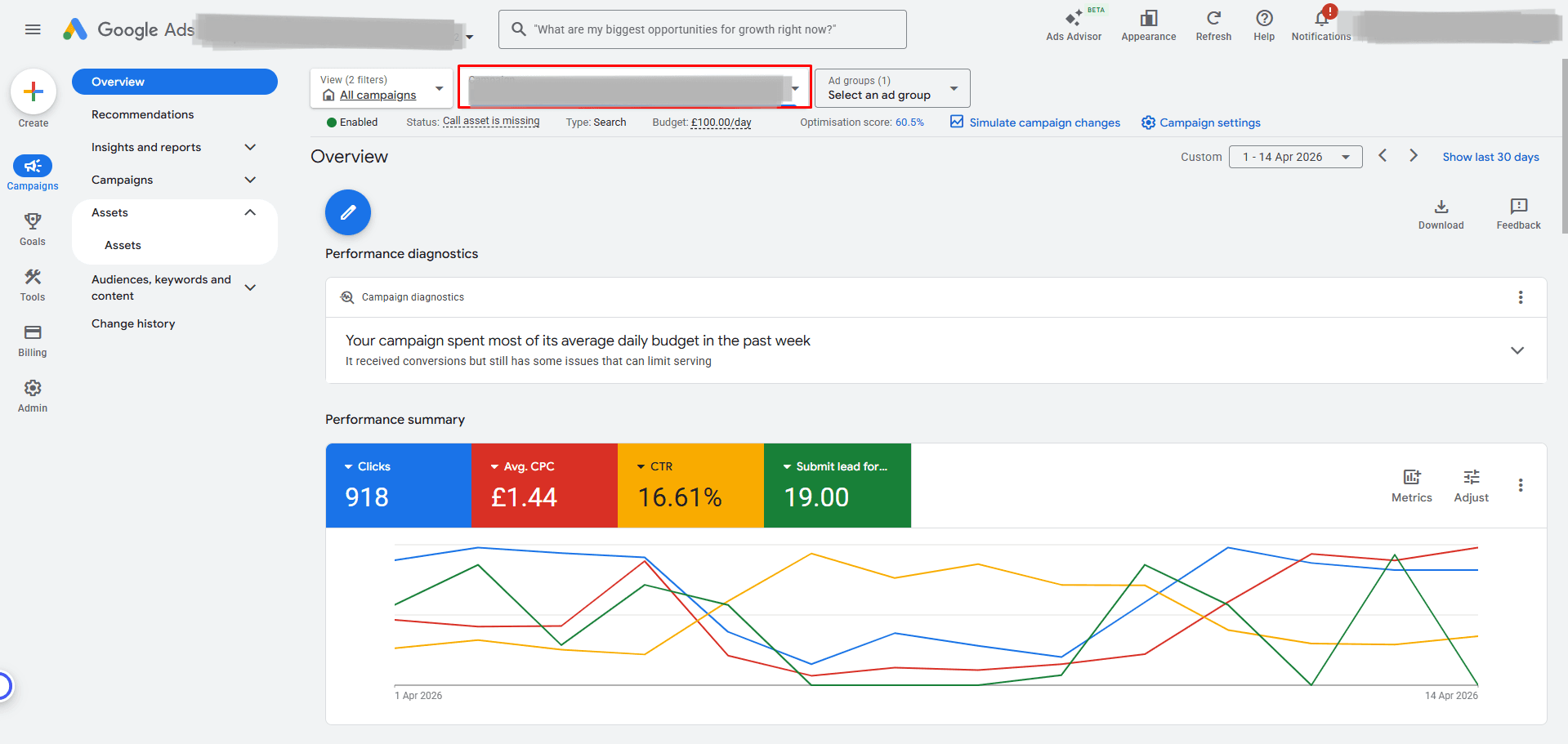Click the 14 Apr 2026 chart axis label

1451,696
